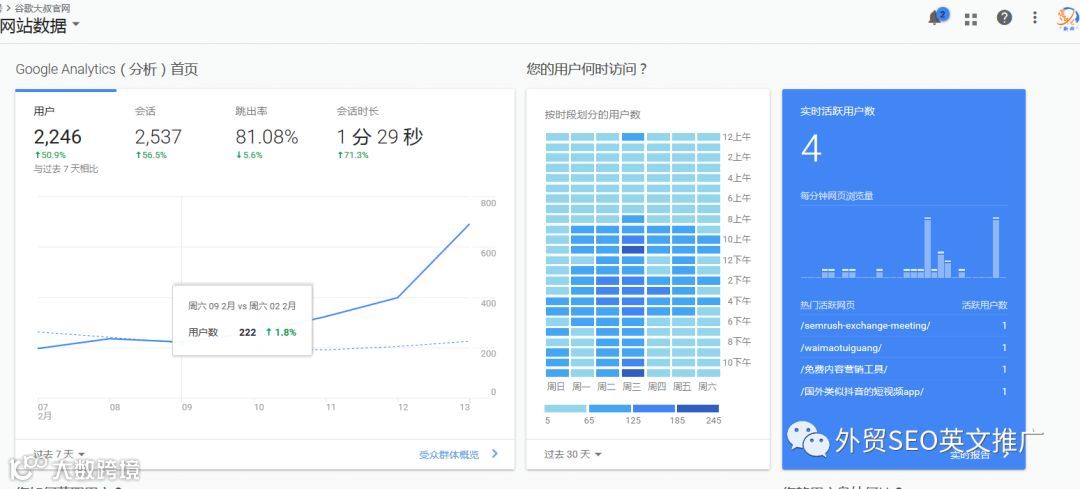Click the 按时段划分的用户数 heatmap title

coord(592,114)
